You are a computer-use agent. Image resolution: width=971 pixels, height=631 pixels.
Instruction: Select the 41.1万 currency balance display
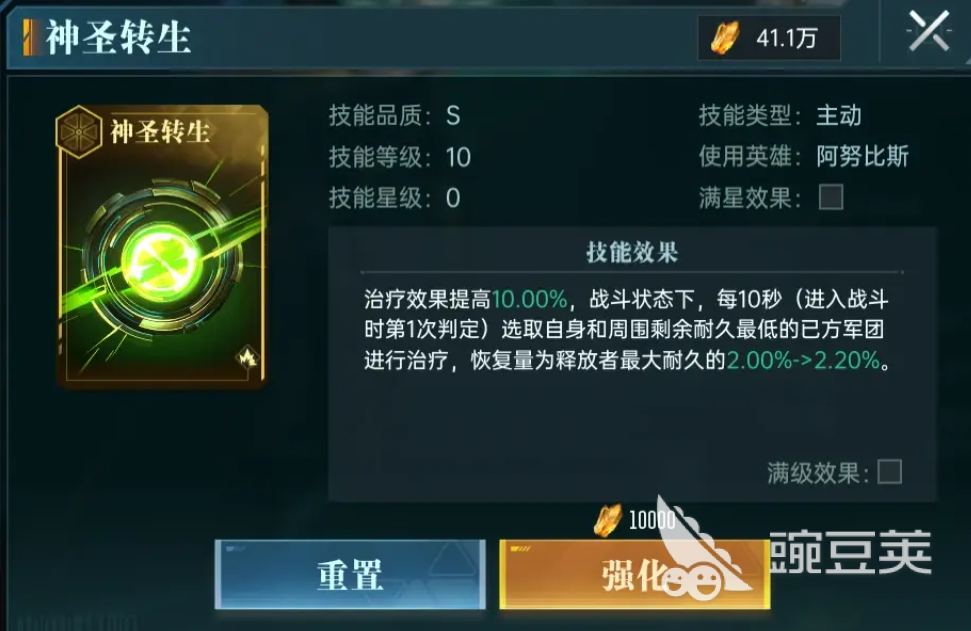[769, 38]
